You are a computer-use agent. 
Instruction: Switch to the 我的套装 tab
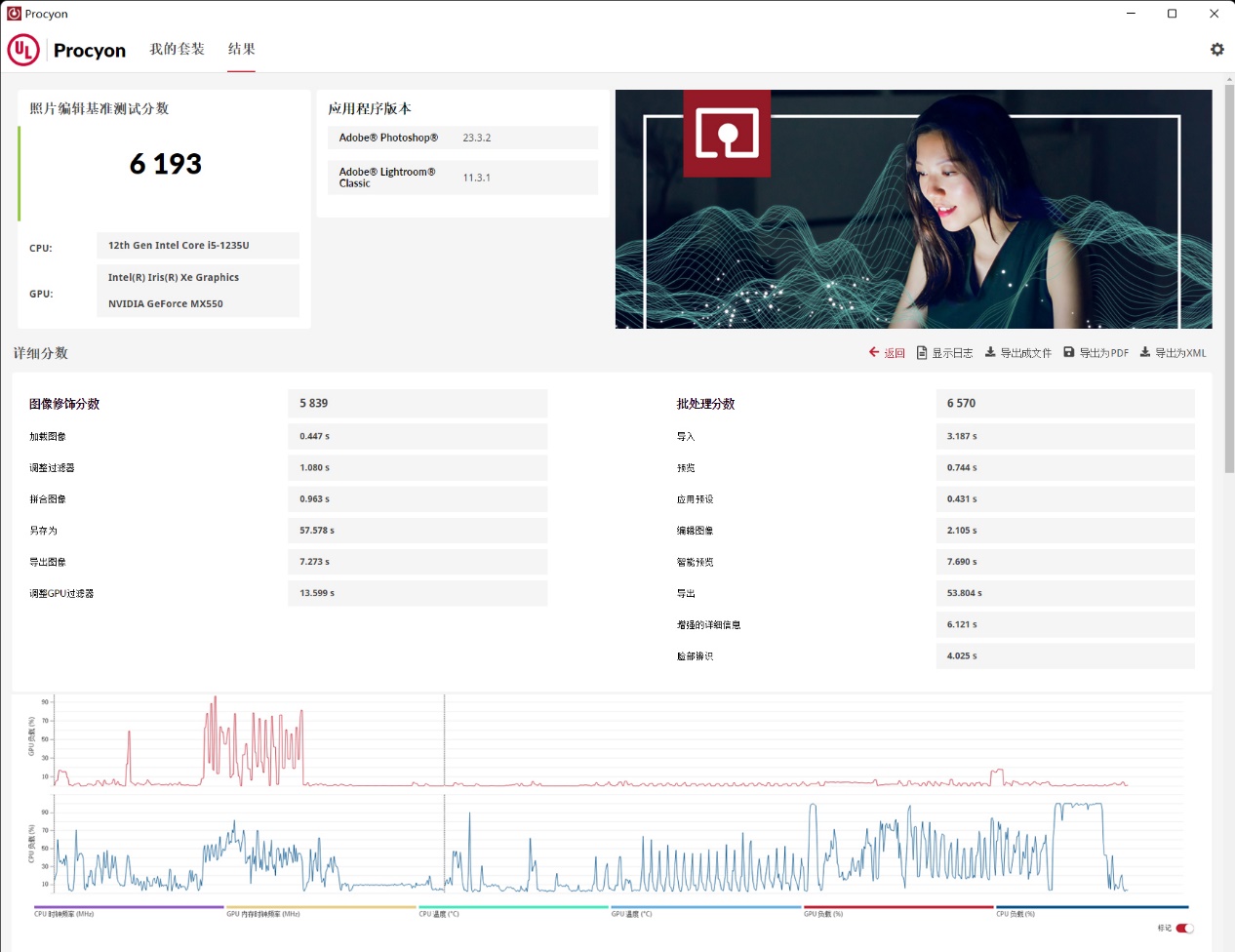point(177,49)
